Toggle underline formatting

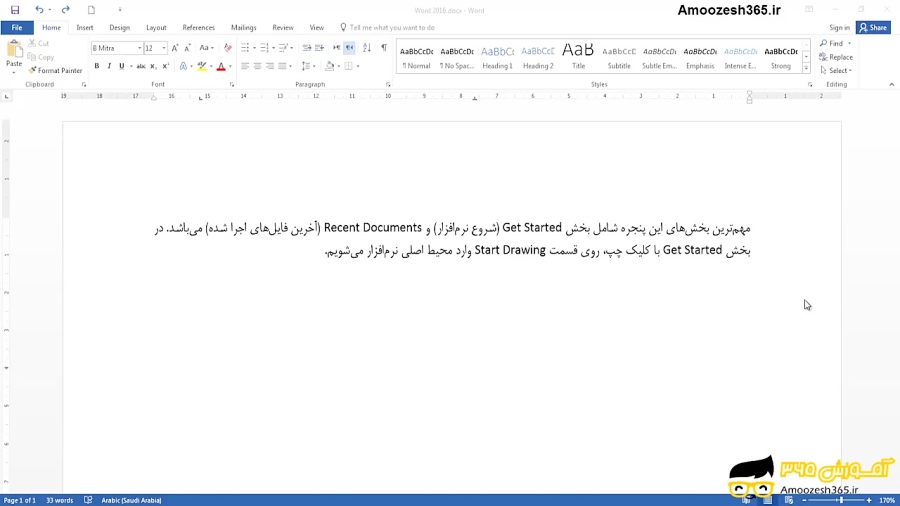tap(122, 66)
